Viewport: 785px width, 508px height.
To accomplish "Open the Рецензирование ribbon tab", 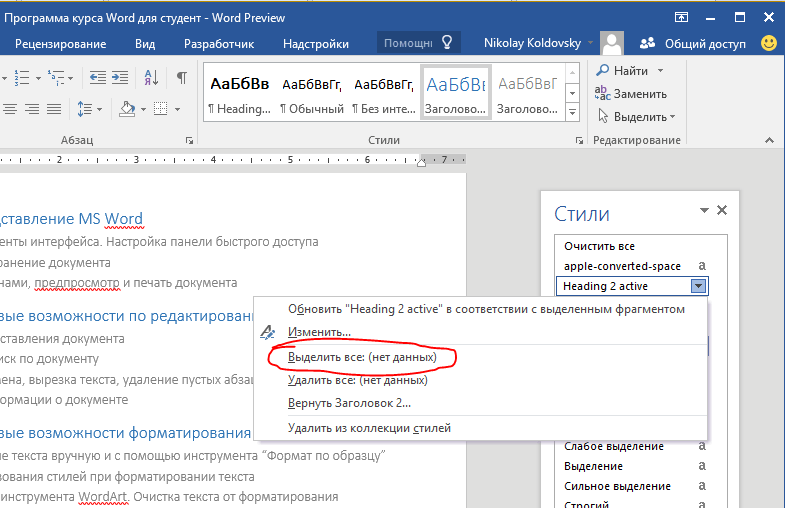I will tap(61, 44).
